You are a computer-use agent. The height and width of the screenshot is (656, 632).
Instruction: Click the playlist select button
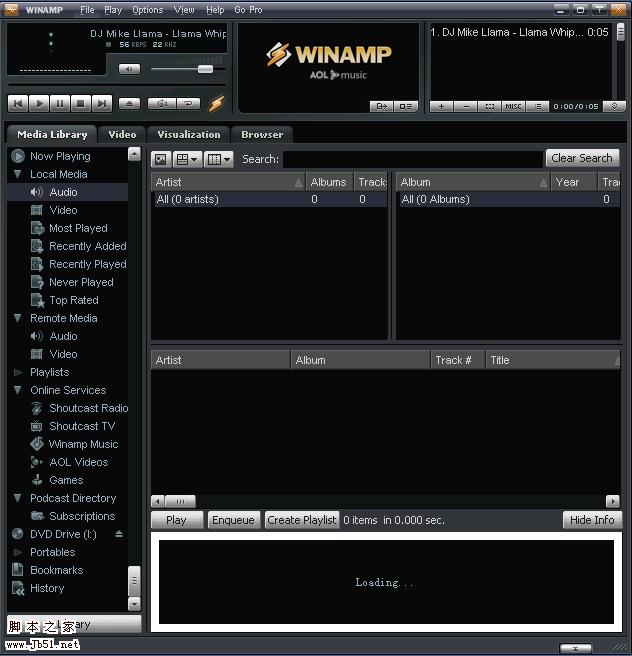tap(490, 106)
